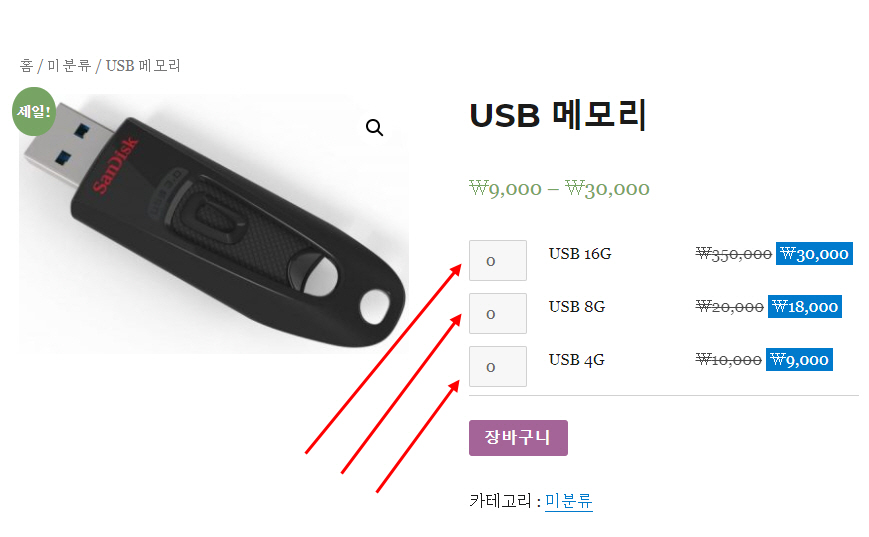
Task: Focus the USB 16G quantity field
Action: click(x=498, y=260)
